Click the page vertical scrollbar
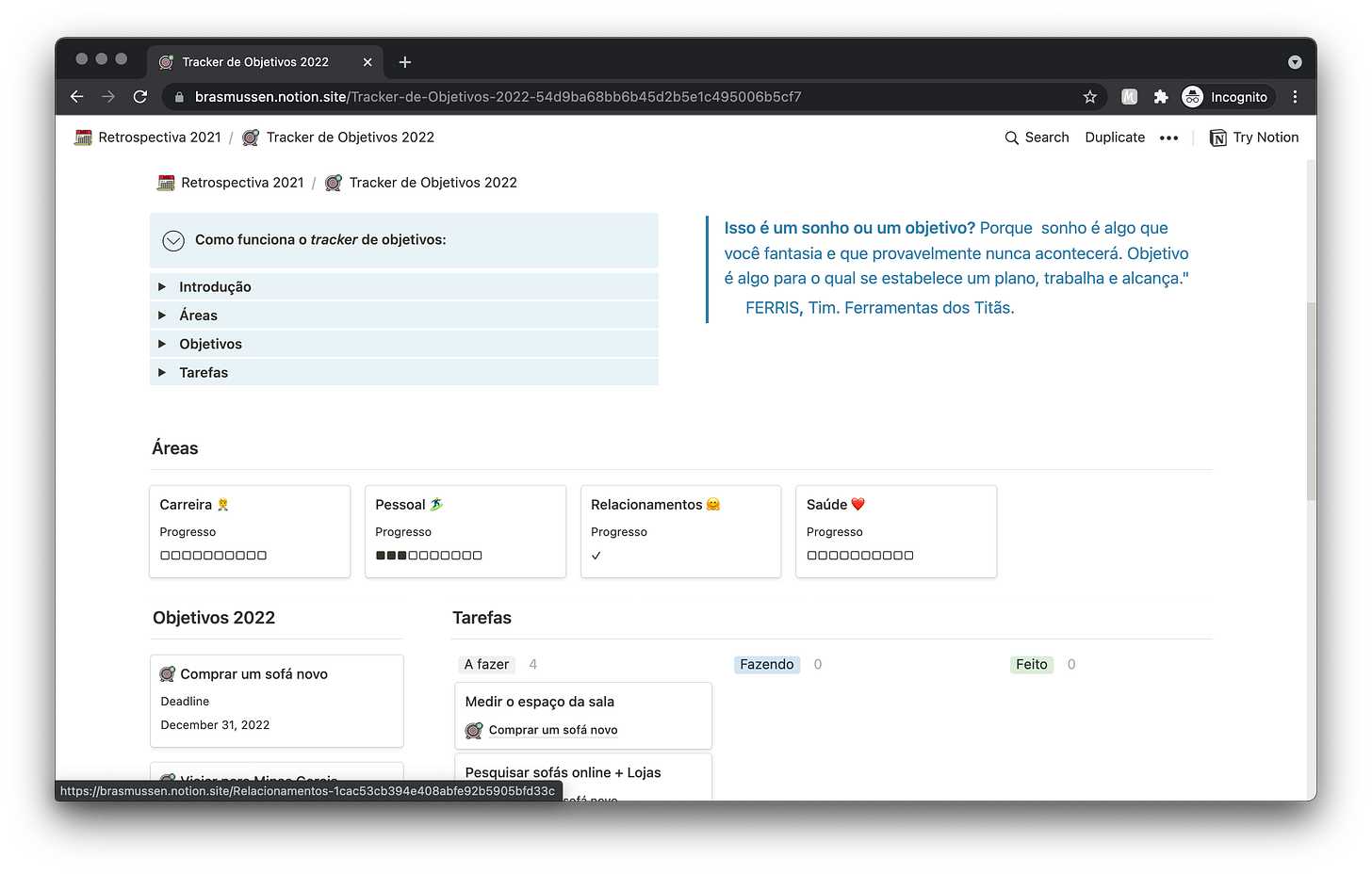Image resolution: width=1372 pixels, height=874 pixels. (x=1311, y=400)
